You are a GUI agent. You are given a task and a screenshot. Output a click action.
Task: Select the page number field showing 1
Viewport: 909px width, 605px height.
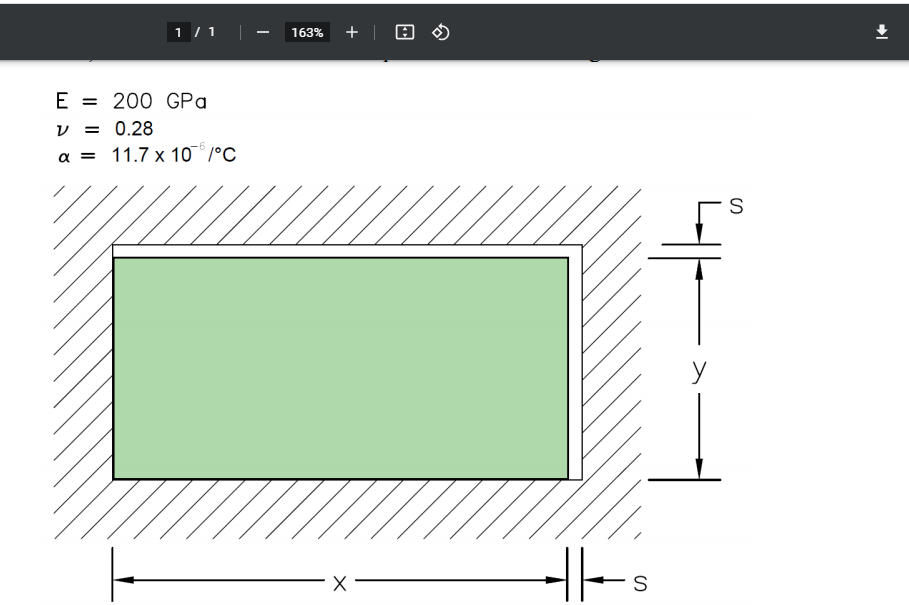pos(178,32)
